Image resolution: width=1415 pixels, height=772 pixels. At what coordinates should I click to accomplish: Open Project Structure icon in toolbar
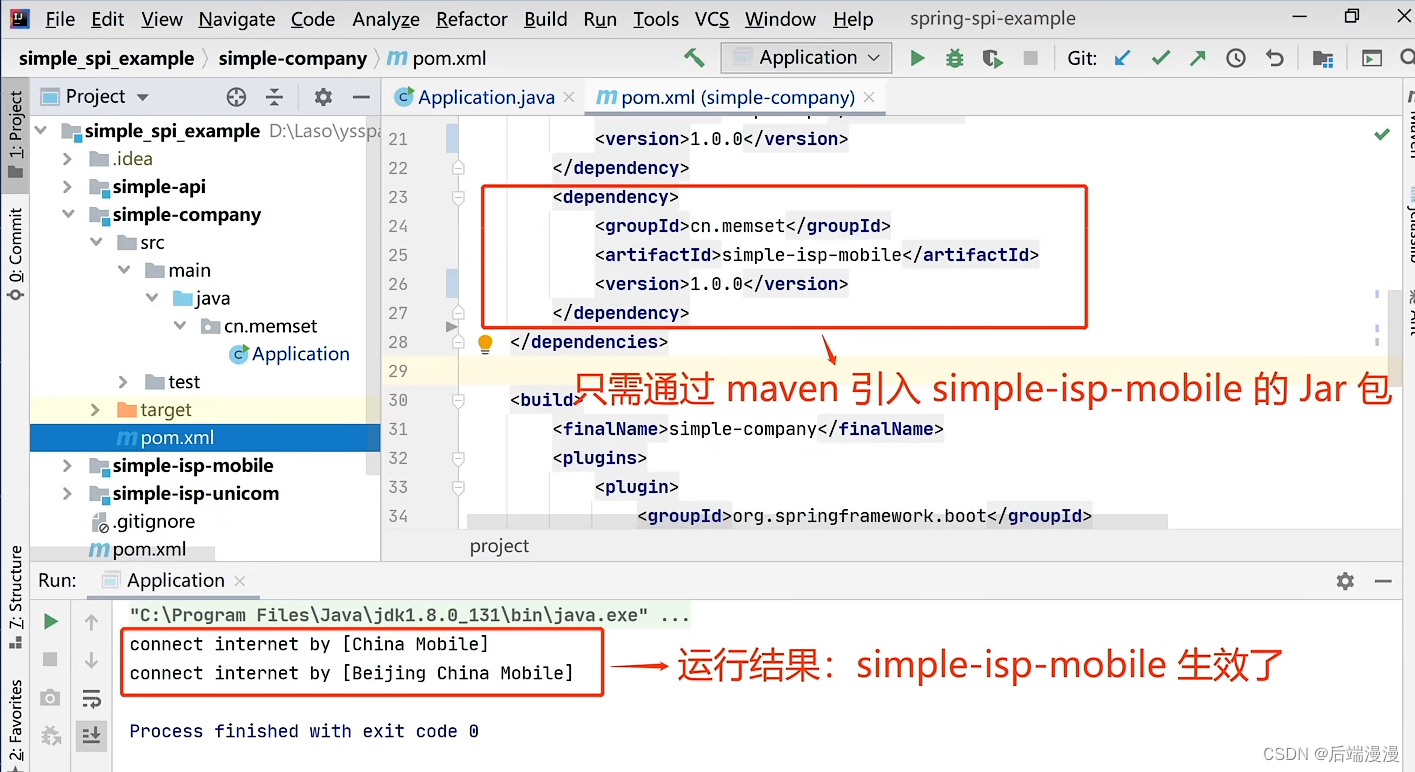click(1322, 58)
